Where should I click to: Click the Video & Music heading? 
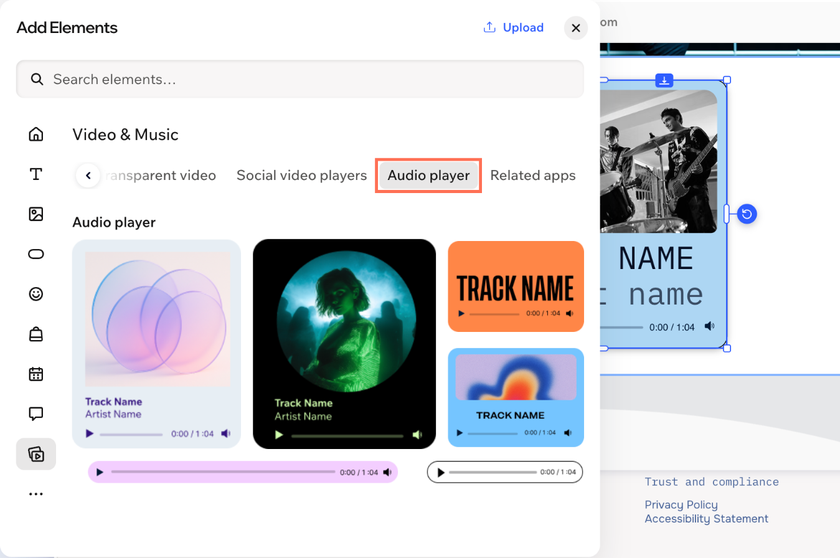pyautogui.click(x=125, y=134)
